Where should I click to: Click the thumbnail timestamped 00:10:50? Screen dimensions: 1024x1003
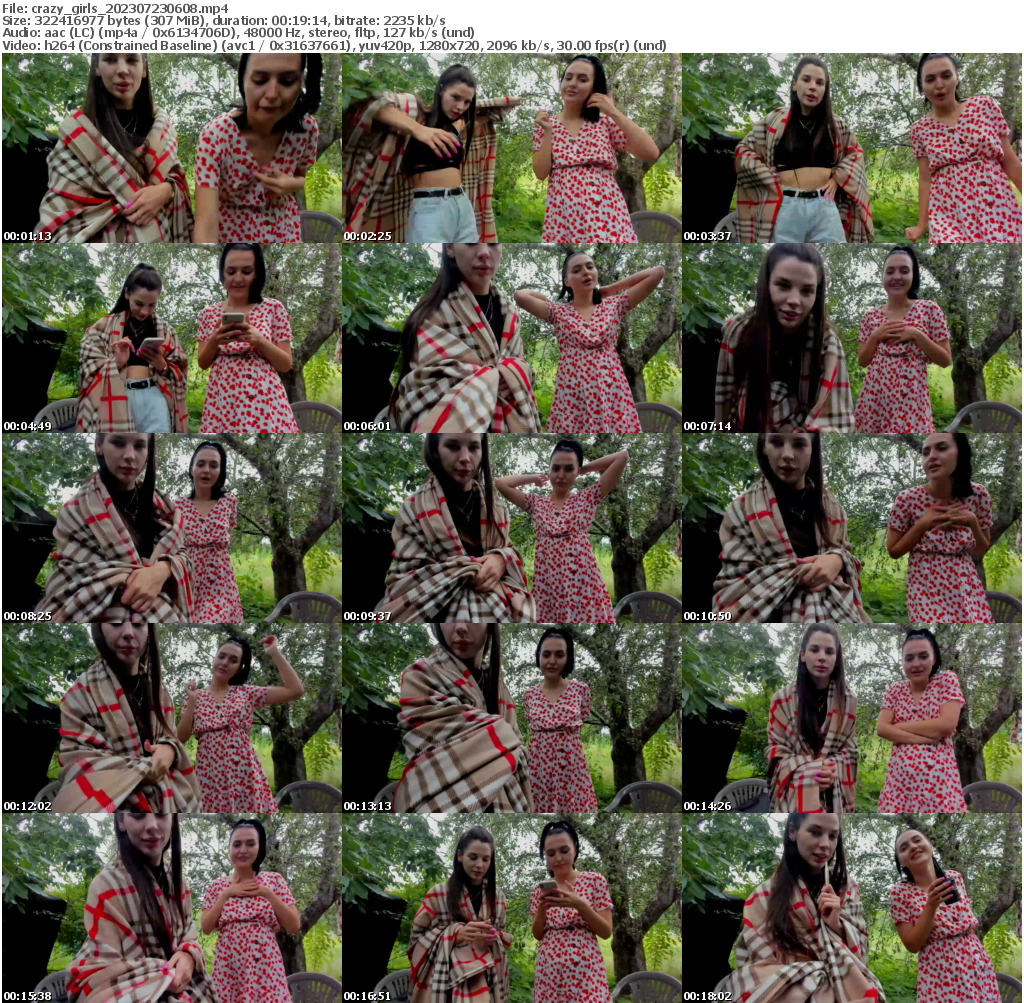coord(852,528)
